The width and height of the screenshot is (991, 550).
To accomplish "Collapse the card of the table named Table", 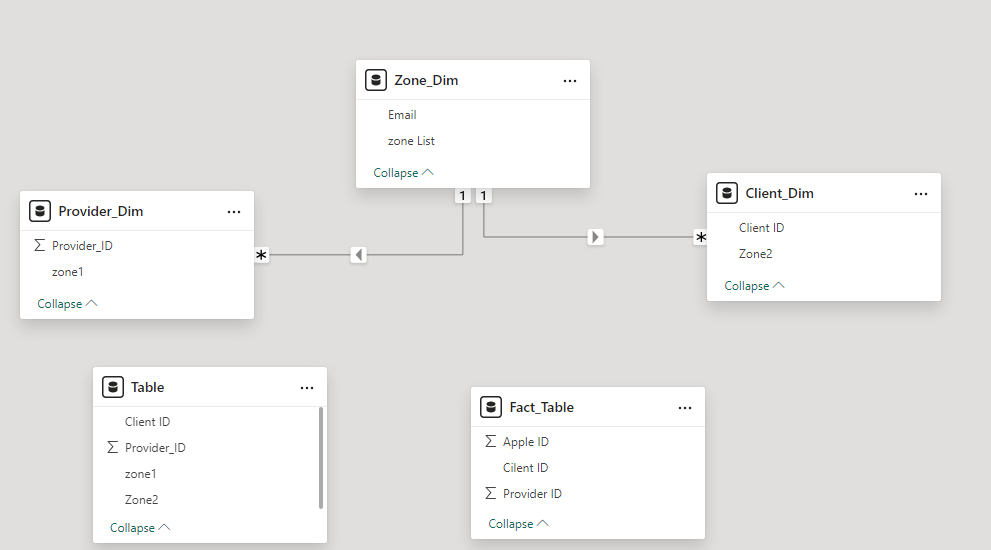I will coord(140,527).
